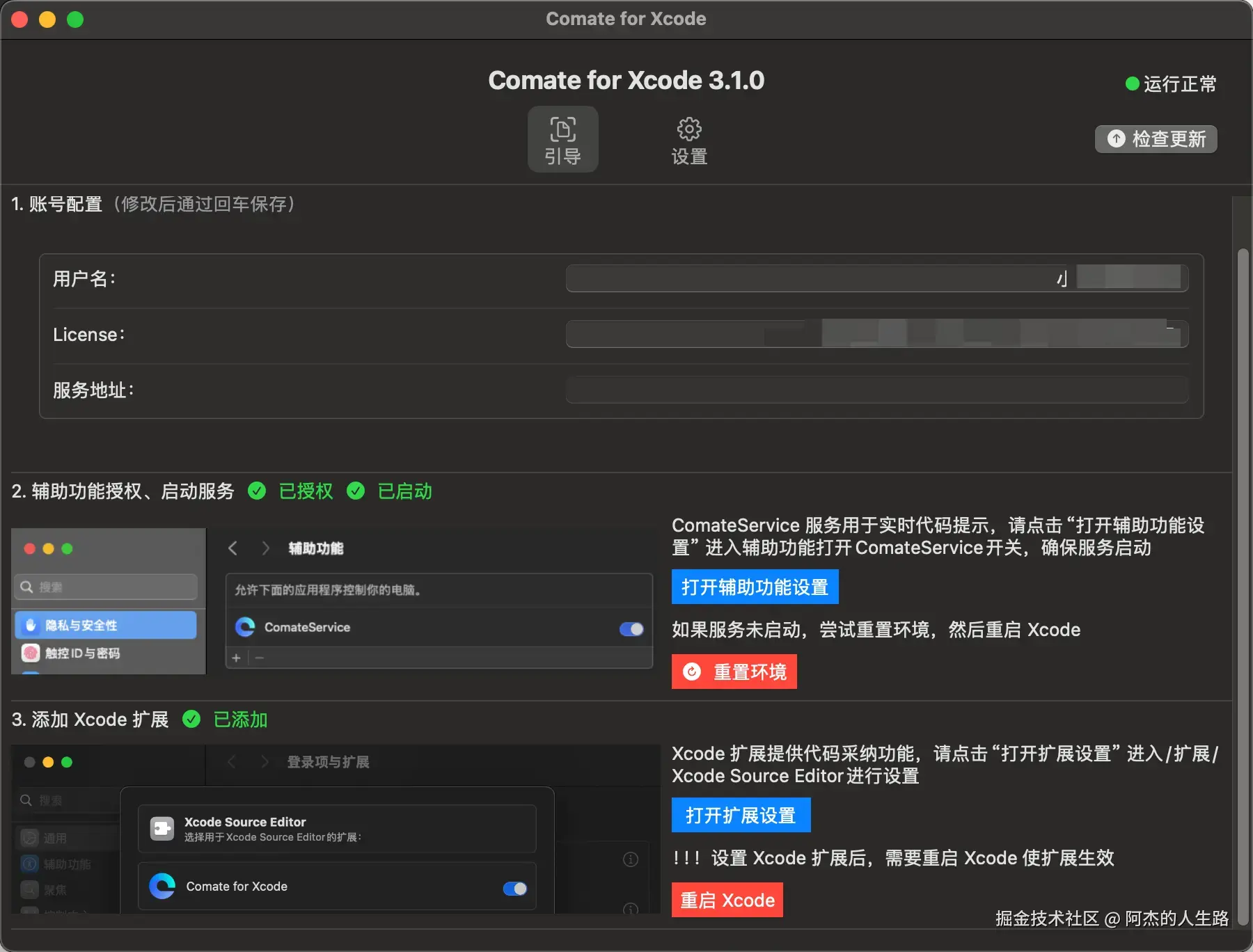Toggle the Comate for Xcode extension switch
The image size is (1253, 952).
[x=515, y=889]
